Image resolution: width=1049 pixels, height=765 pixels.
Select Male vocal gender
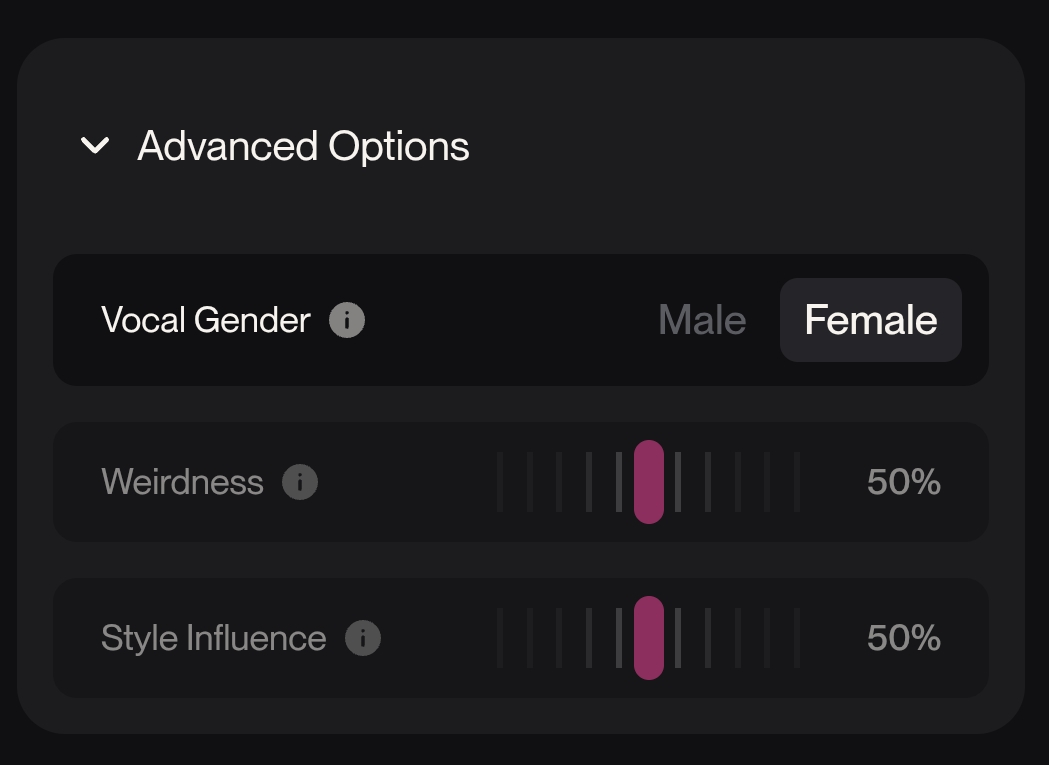(702, 321)
